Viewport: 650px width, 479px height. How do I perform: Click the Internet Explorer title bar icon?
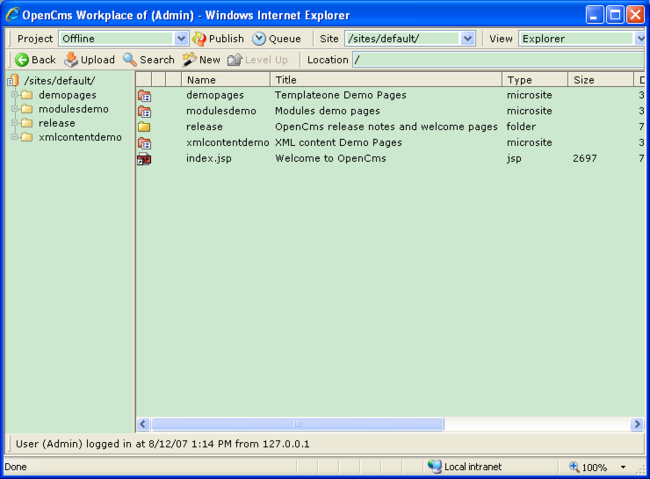[13, 15]
